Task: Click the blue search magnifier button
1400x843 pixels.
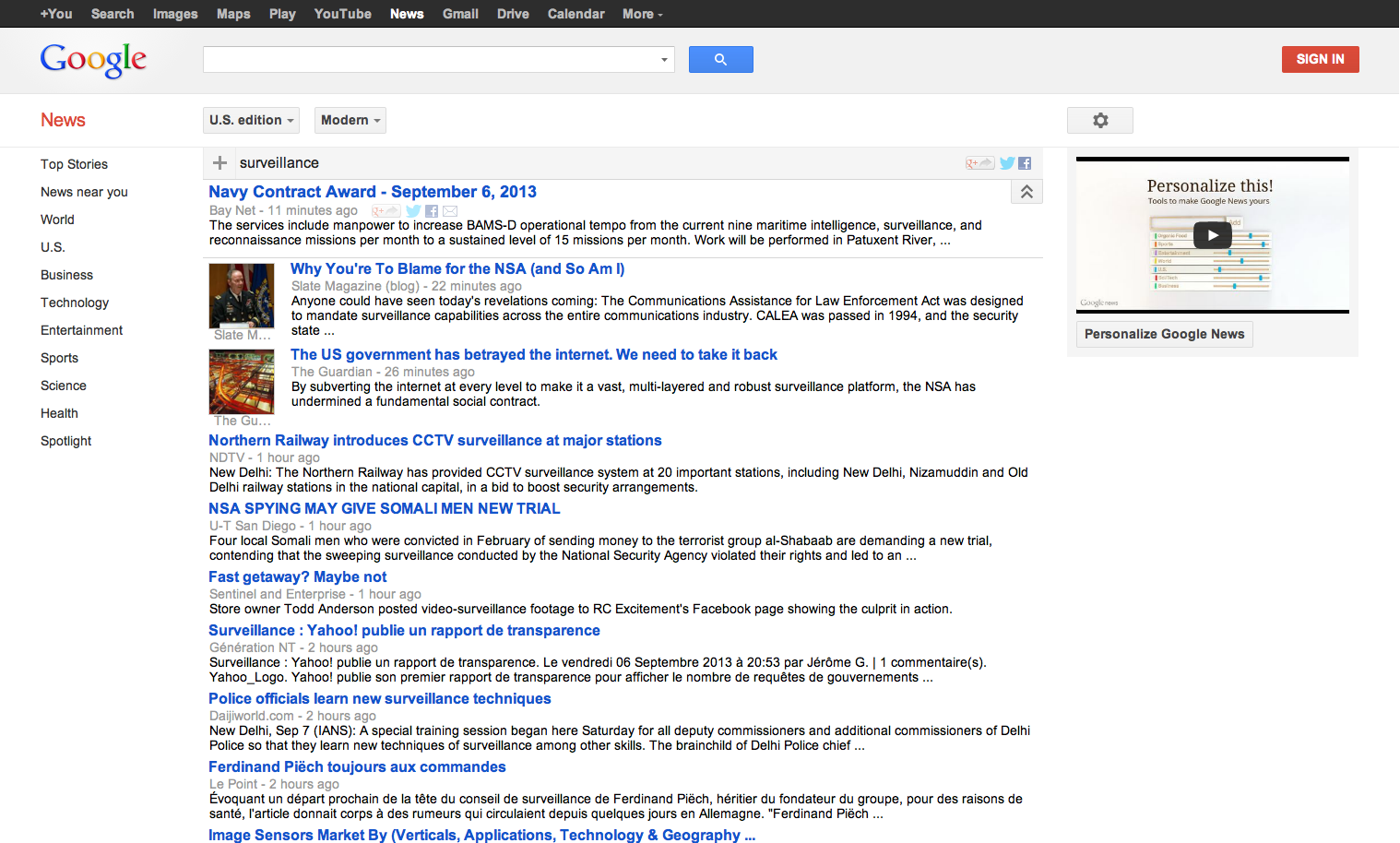Action: point(720,59)
